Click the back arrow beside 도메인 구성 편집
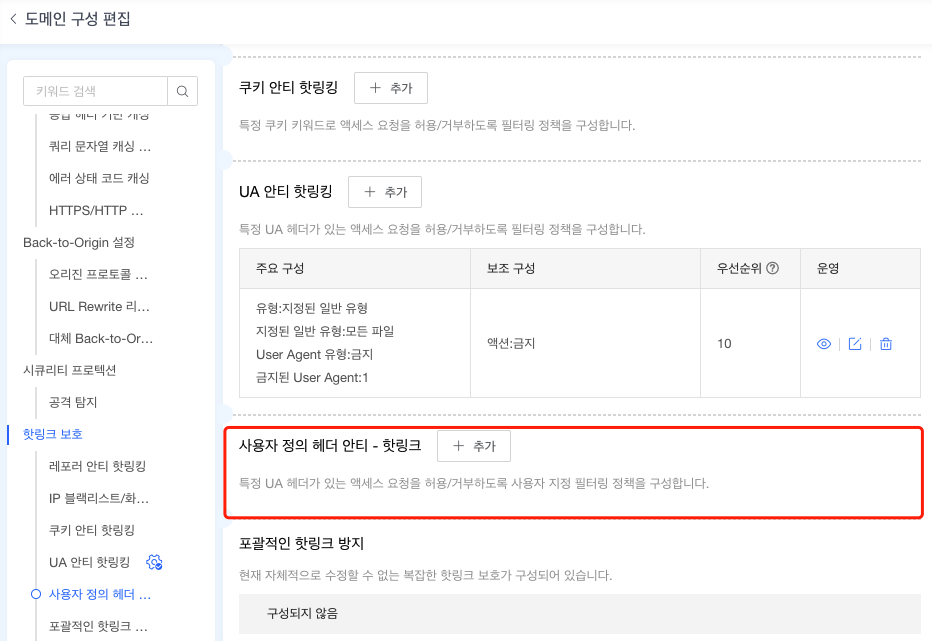The height and width of the screenshot is (641, 932). pyautogui.click(x=13, y=19)
